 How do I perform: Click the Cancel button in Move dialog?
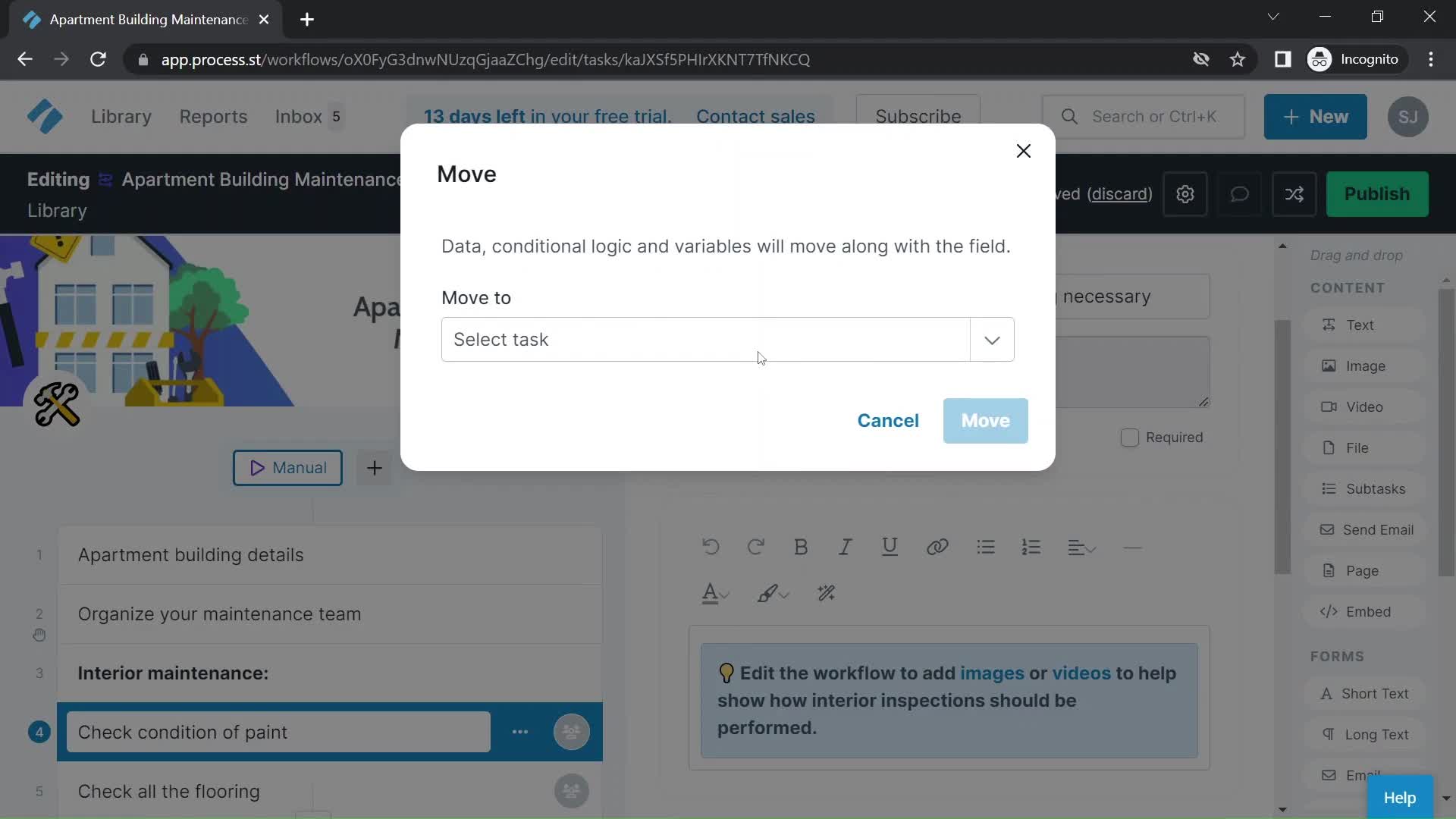point(888,420)
